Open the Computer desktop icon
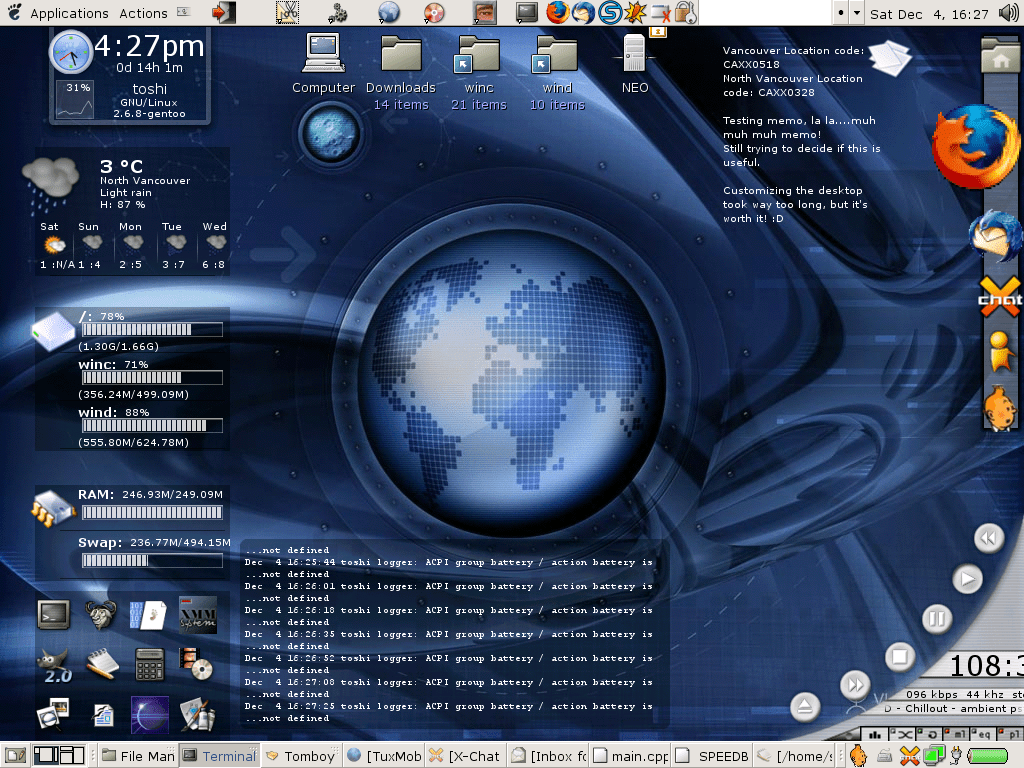 pyautogui.click(x=323, y=64)
